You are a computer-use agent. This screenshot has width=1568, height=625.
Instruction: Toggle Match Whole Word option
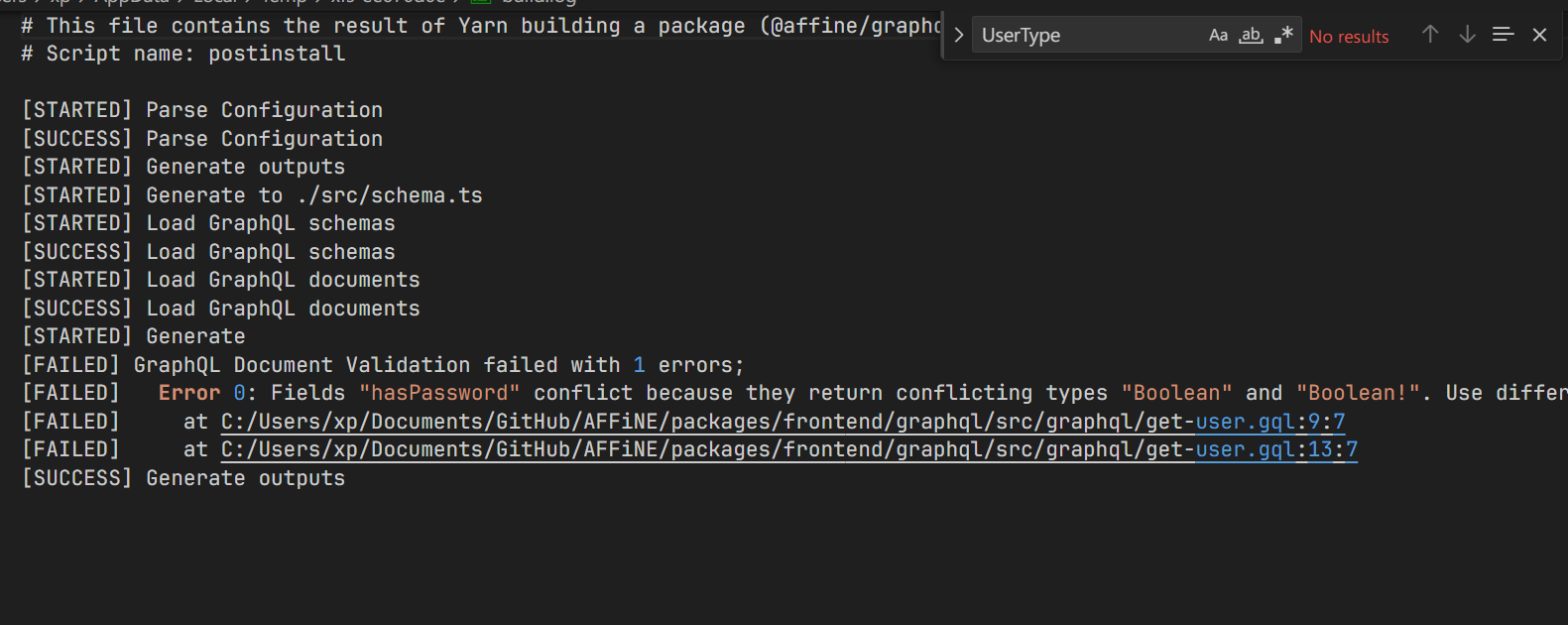[x=1251, y=36]
